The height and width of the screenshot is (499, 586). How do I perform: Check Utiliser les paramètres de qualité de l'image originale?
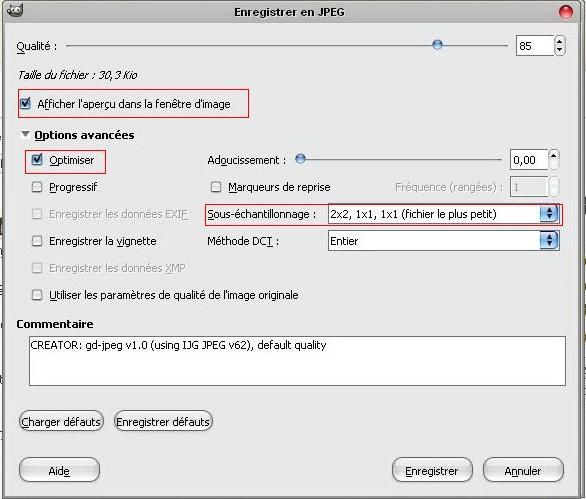[37, 295]
